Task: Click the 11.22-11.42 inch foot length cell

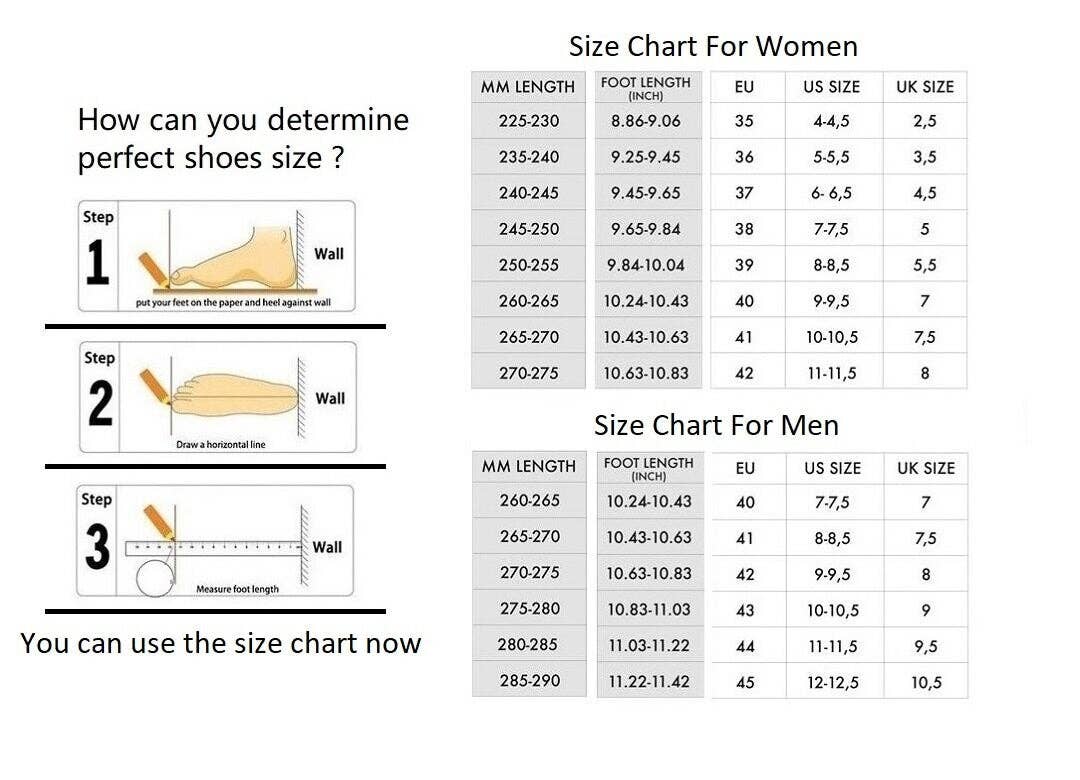Action: pos(649,681)
